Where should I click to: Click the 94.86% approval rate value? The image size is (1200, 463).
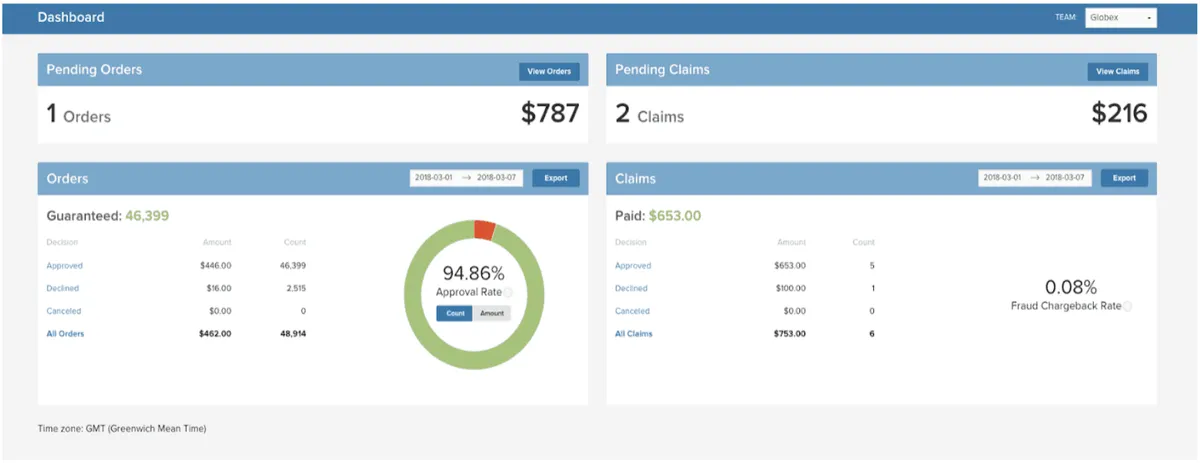tap(474, 273)
